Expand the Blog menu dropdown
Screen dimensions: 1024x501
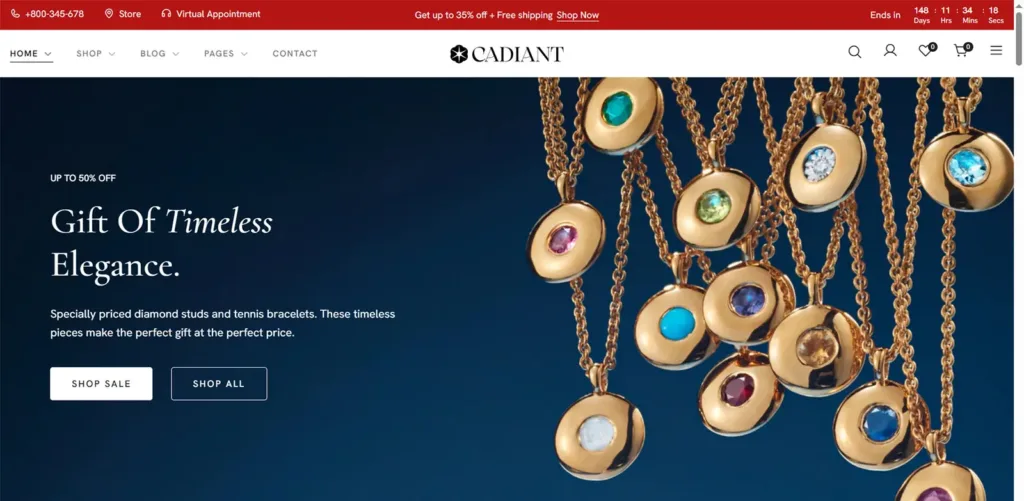[x=160, y=54]
